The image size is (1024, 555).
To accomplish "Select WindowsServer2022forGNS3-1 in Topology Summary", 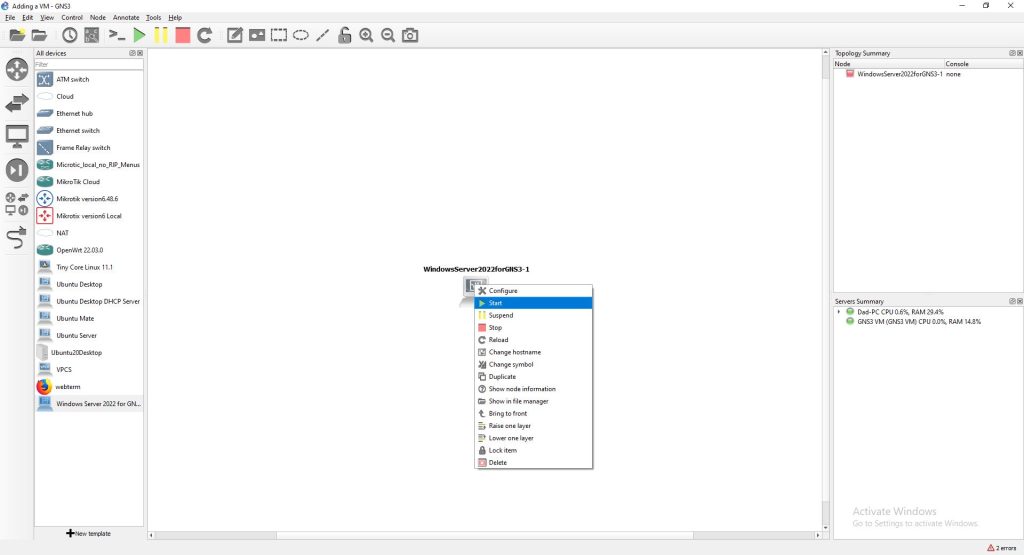I will tap(899, 74).
